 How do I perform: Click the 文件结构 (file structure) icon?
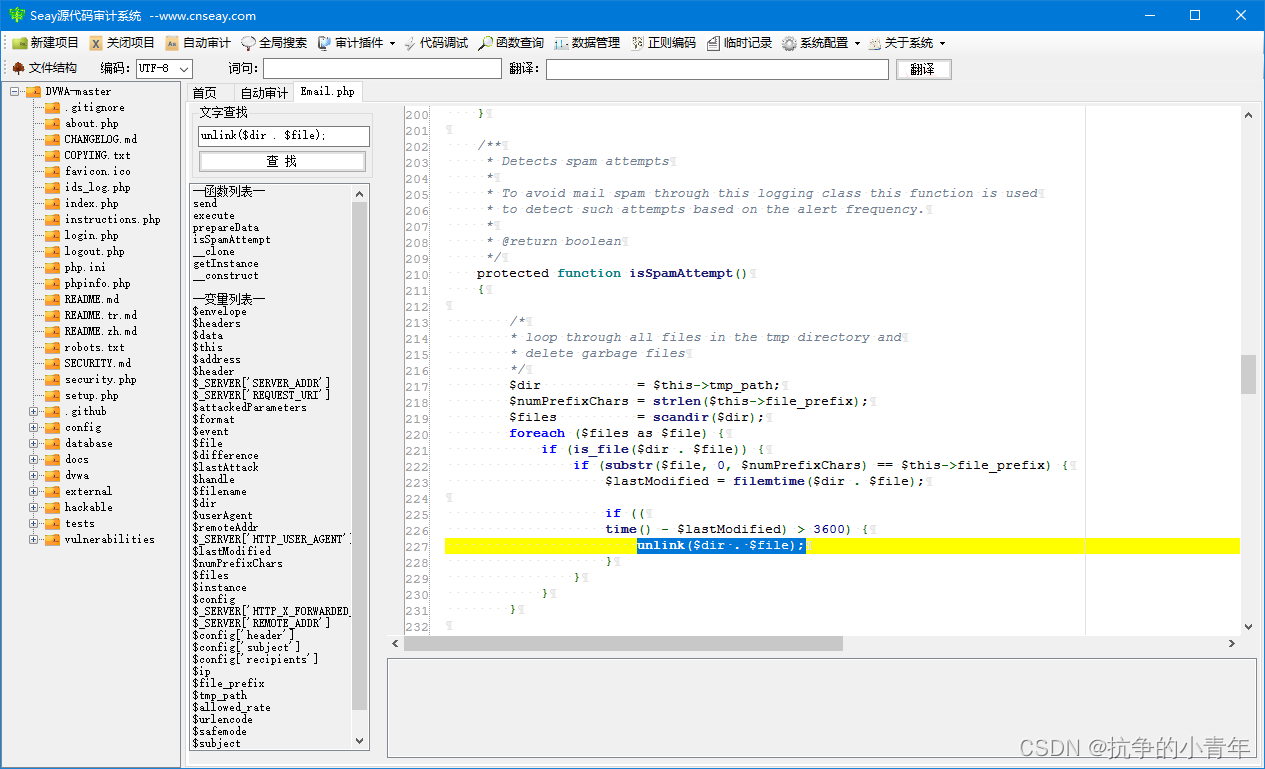coord(18,68)
